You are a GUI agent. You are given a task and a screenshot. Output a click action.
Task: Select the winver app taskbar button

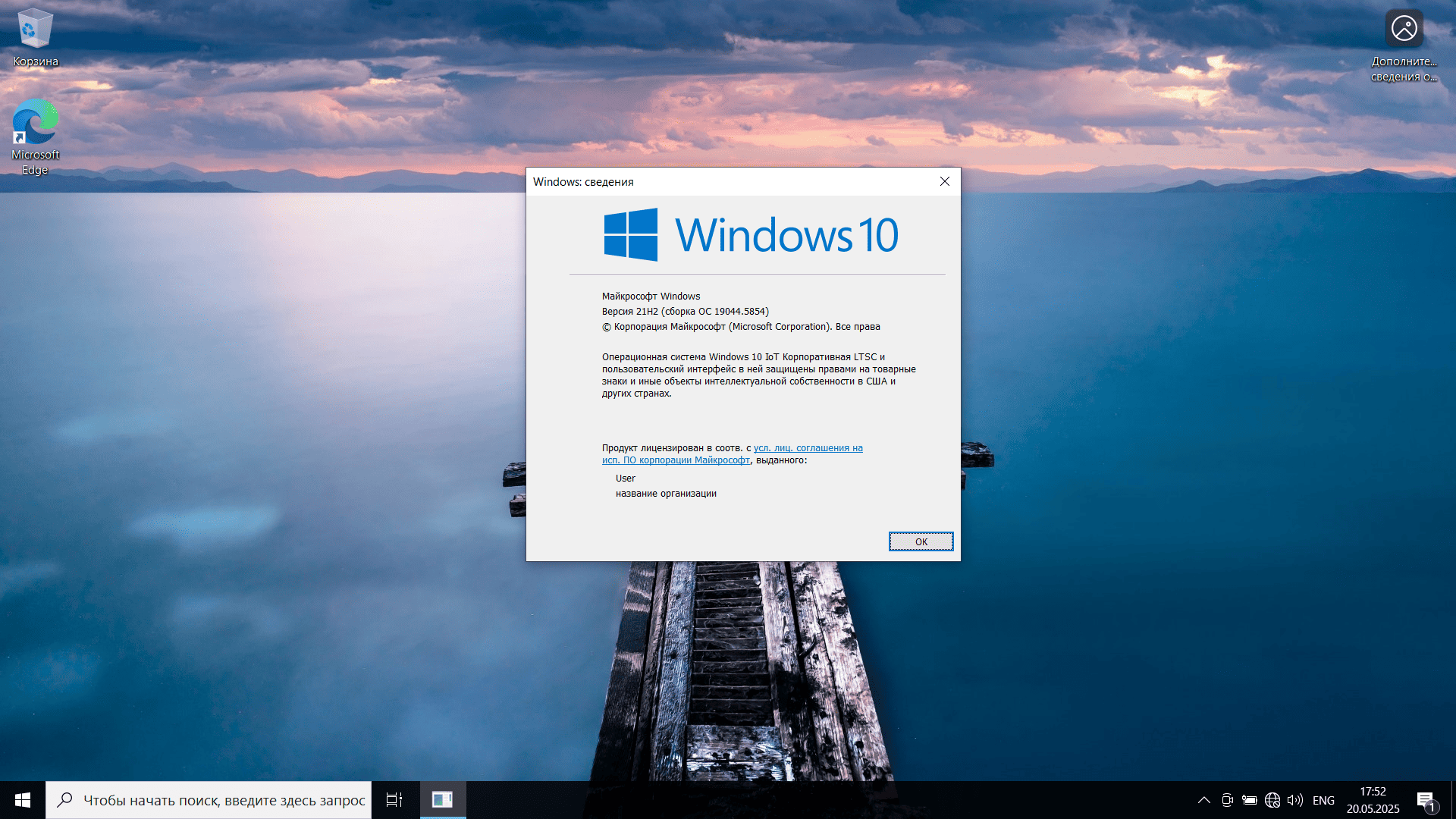tap(442, 800)
